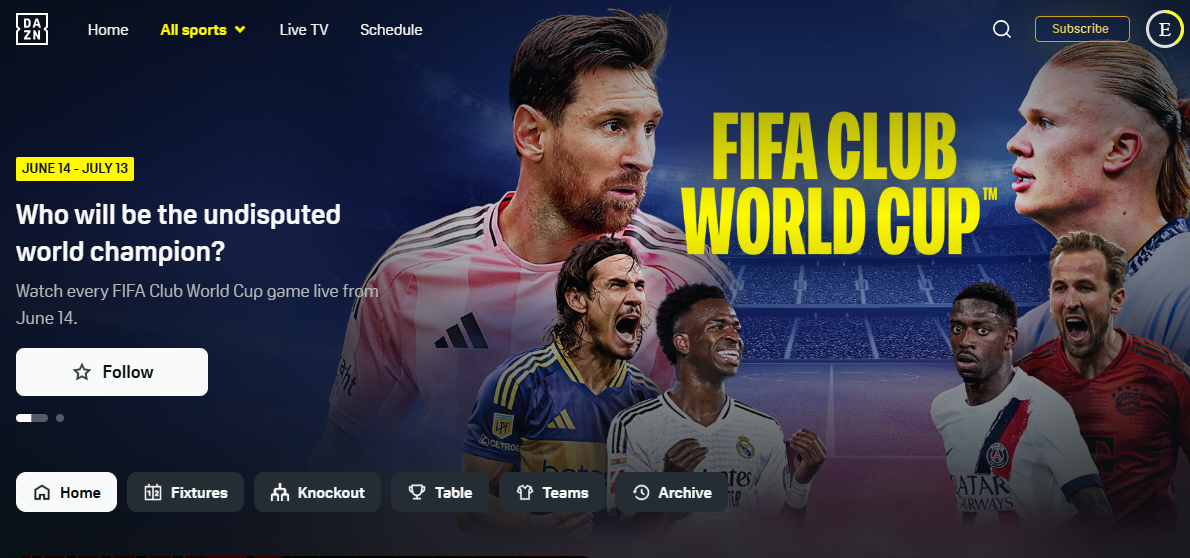Click the clock icon for Archive

click(x=641, y=493)
